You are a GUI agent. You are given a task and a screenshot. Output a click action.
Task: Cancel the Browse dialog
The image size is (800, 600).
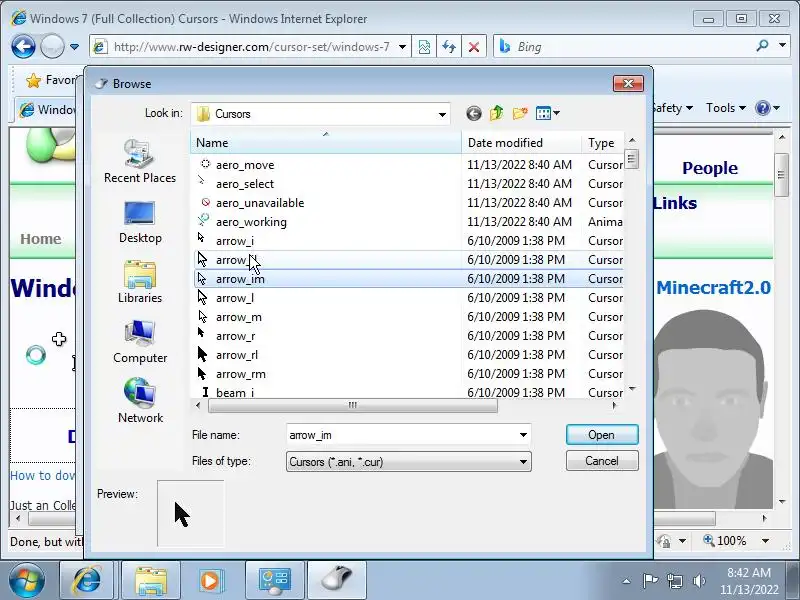[x=602, y=461]
